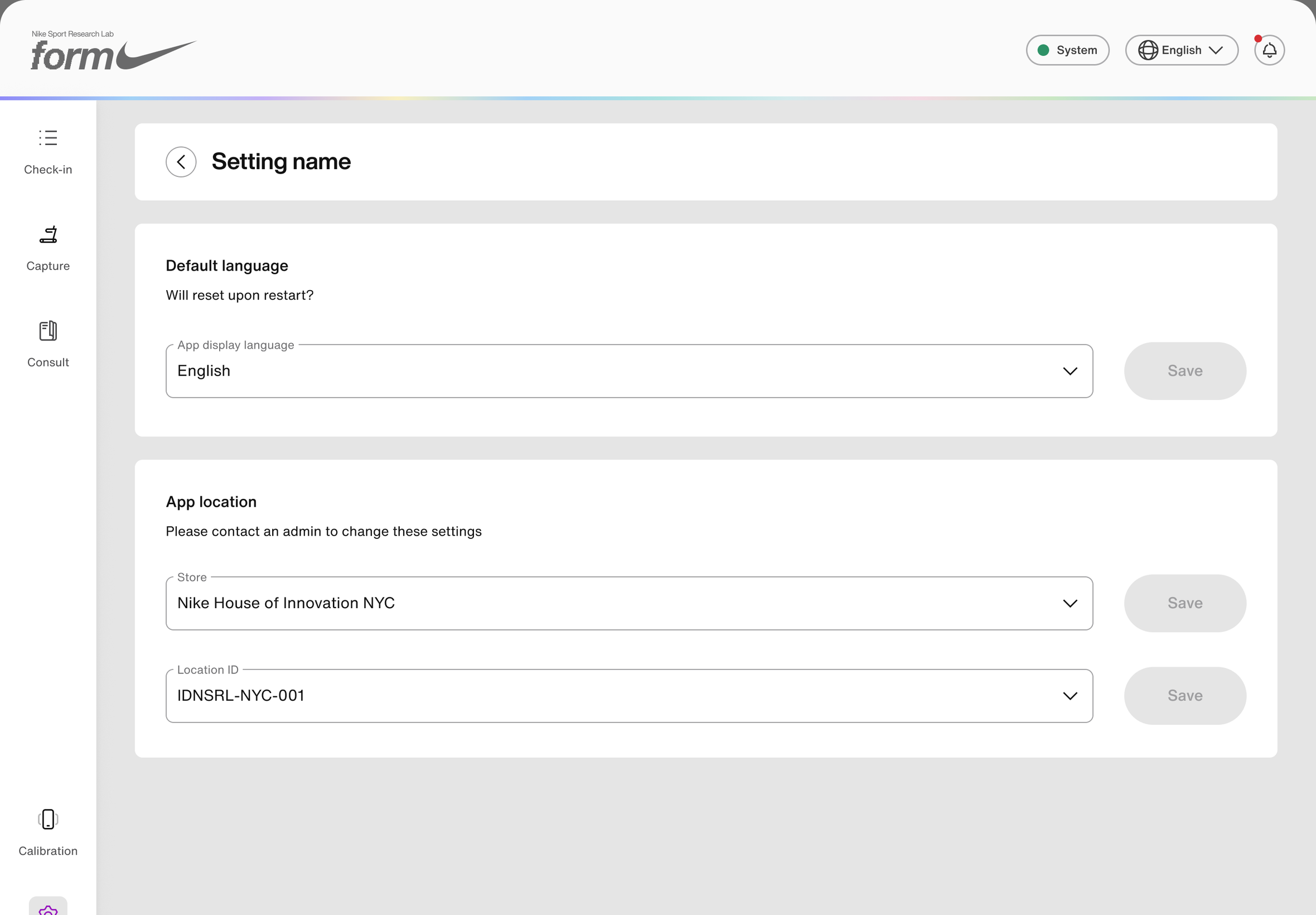Click the IDNSRL-NYC-001 field value
Image resolution: width=1316 pixels, height=915 pixels.
pyautogui.click(x=241, y=695)
